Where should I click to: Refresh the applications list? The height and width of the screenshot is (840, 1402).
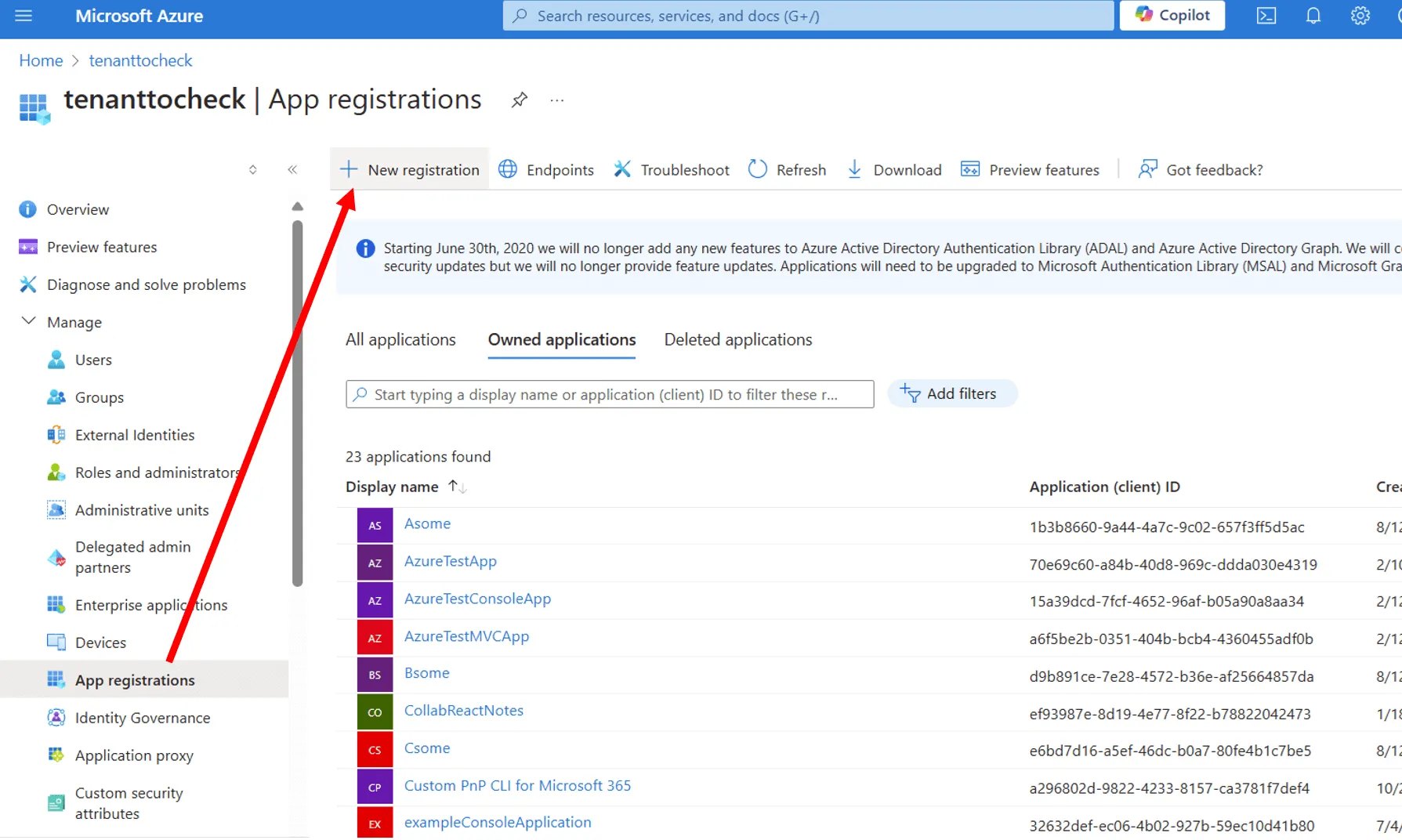(786, 169)
